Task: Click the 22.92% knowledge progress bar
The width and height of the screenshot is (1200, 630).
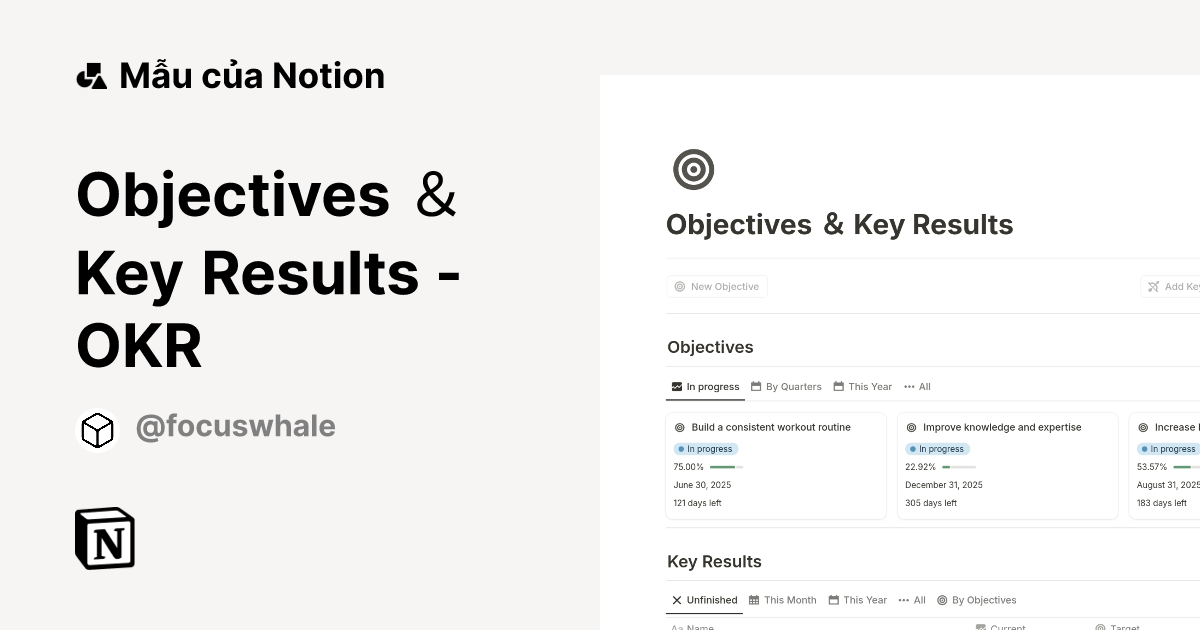Action: [958, 467]
